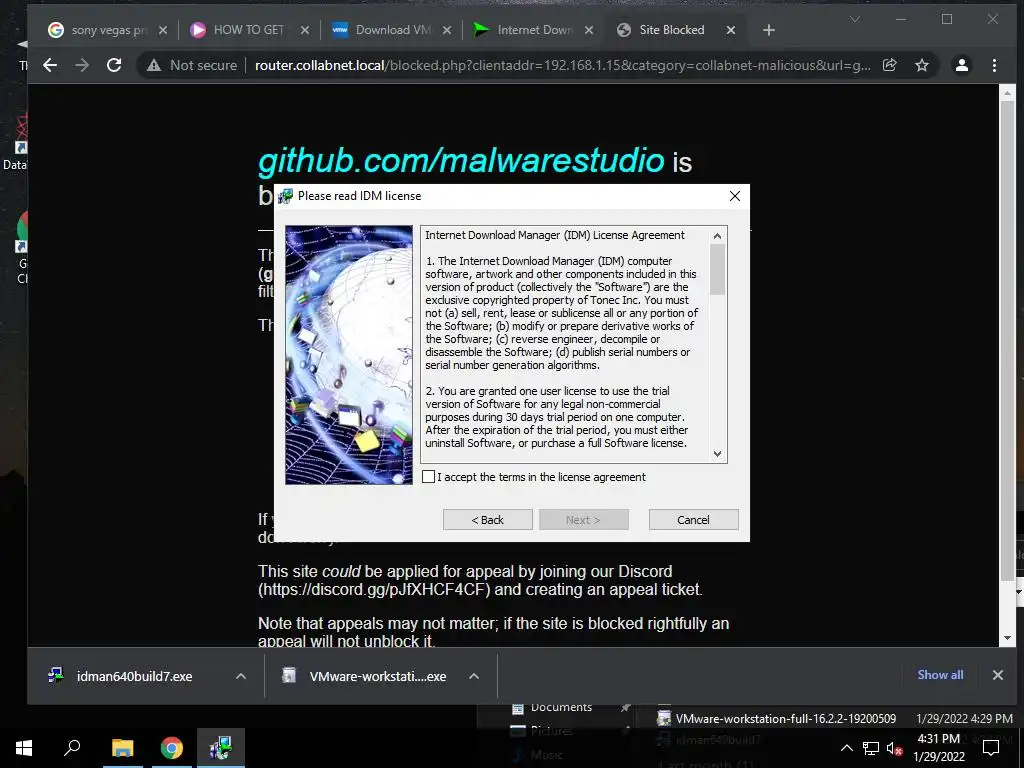Screen dimensions: 1024x768
Task: Click the Next button in IDM installer
Action: (x=583, y=520)
